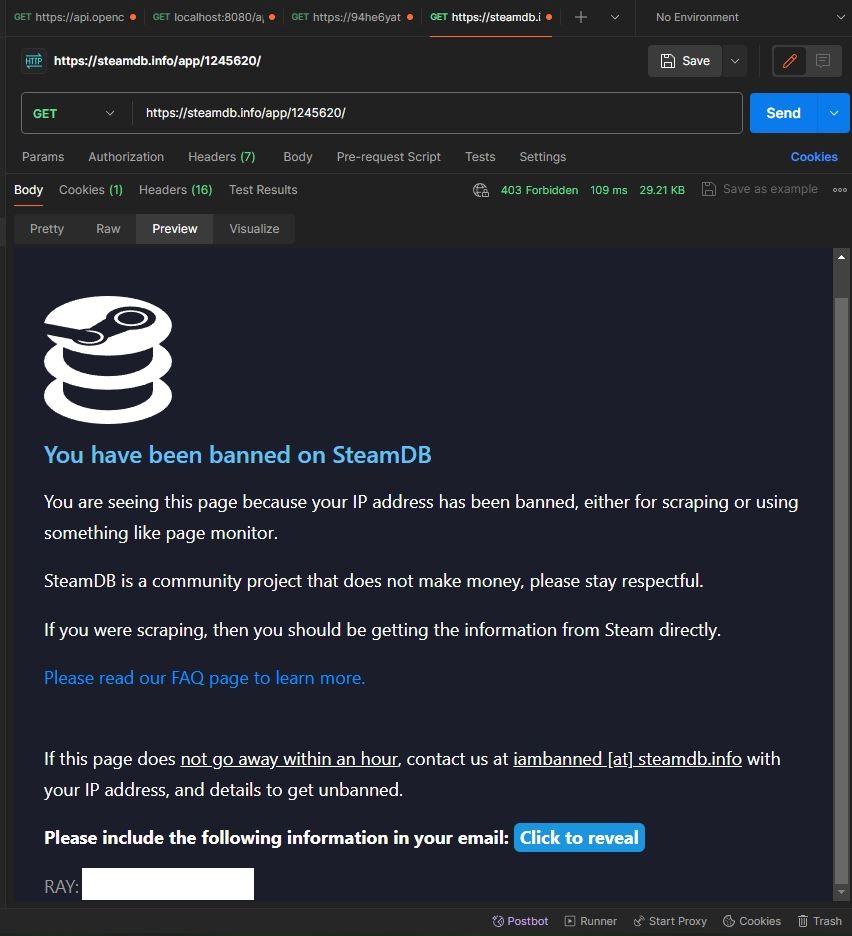
Task: Open the api.openc request tab
Action: pos(75,17)
